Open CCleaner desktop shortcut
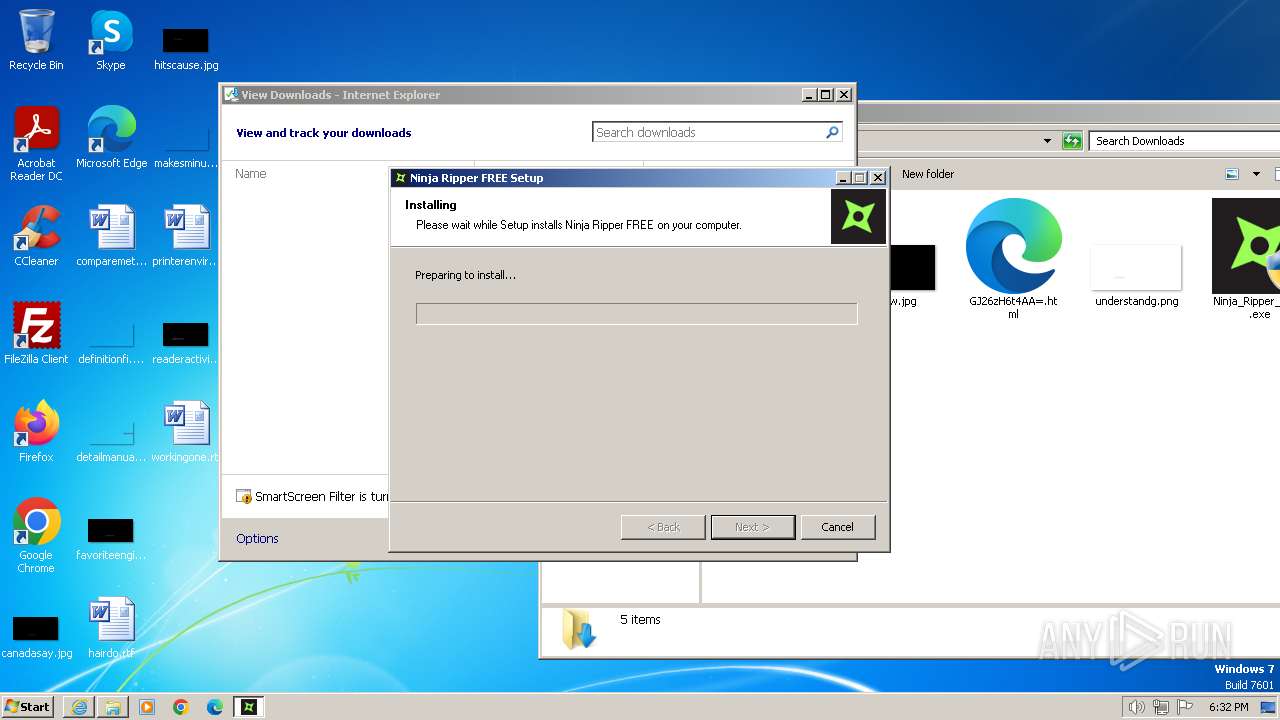Viewport: 1280px width, 720px height. 36,236
